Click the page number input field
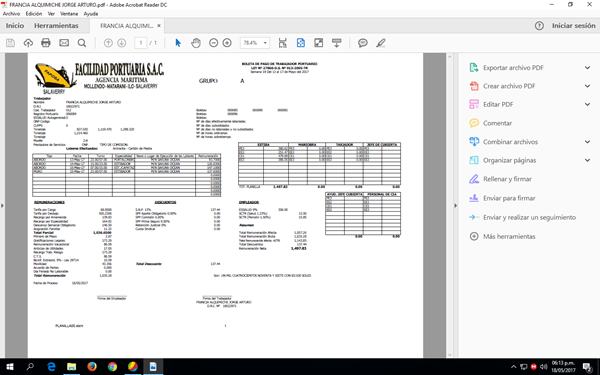The height and width of the screenshot is (375, 600). pyautogui.click(x=141, y=43)
